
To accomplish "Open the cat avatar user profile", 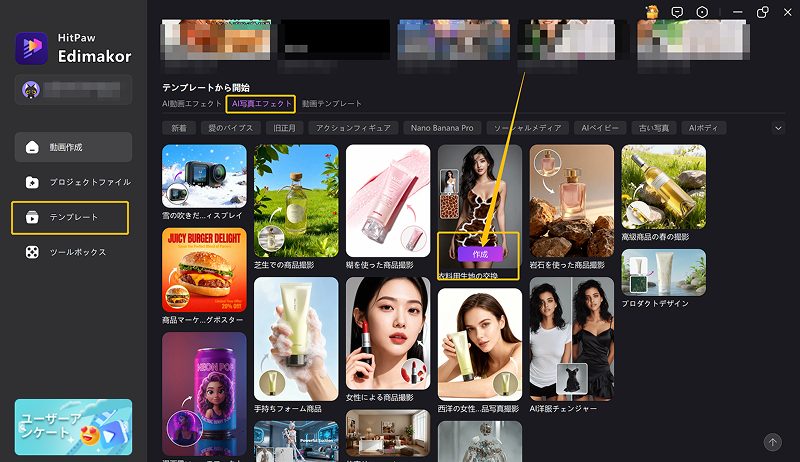I will 31,90.
